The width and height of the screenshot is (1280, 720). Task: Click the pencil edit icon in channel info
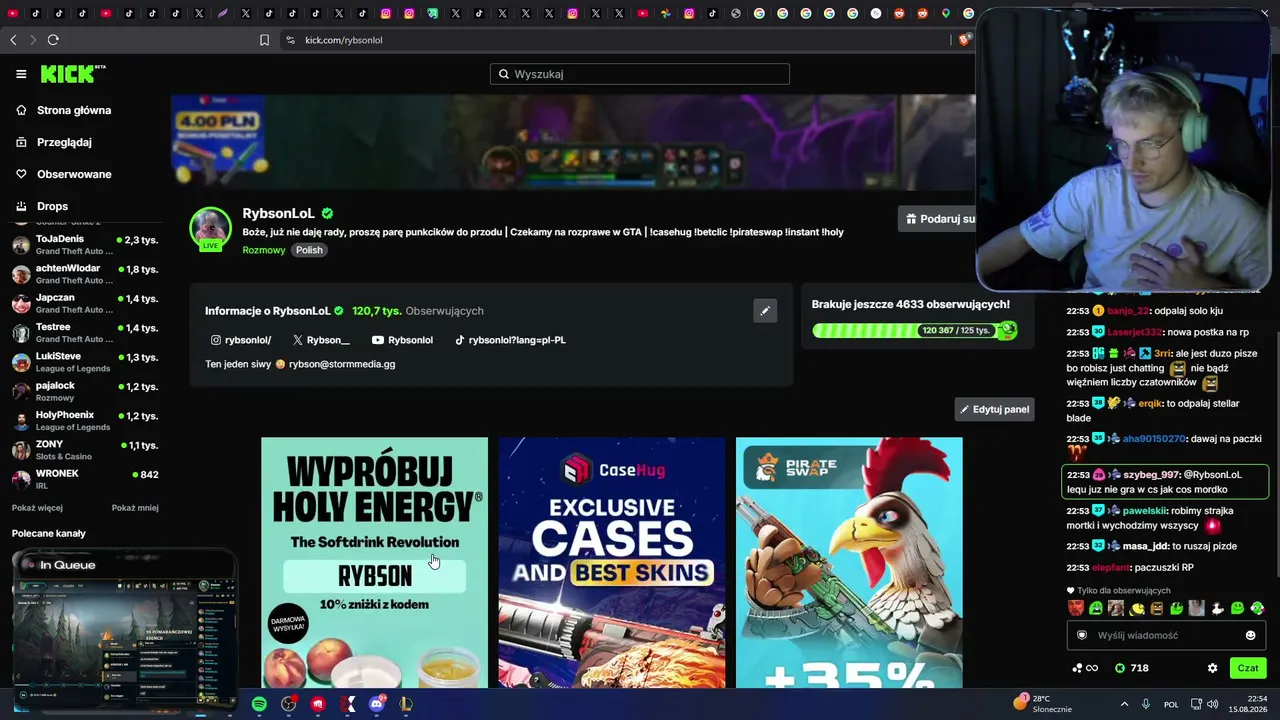(765, 311)
